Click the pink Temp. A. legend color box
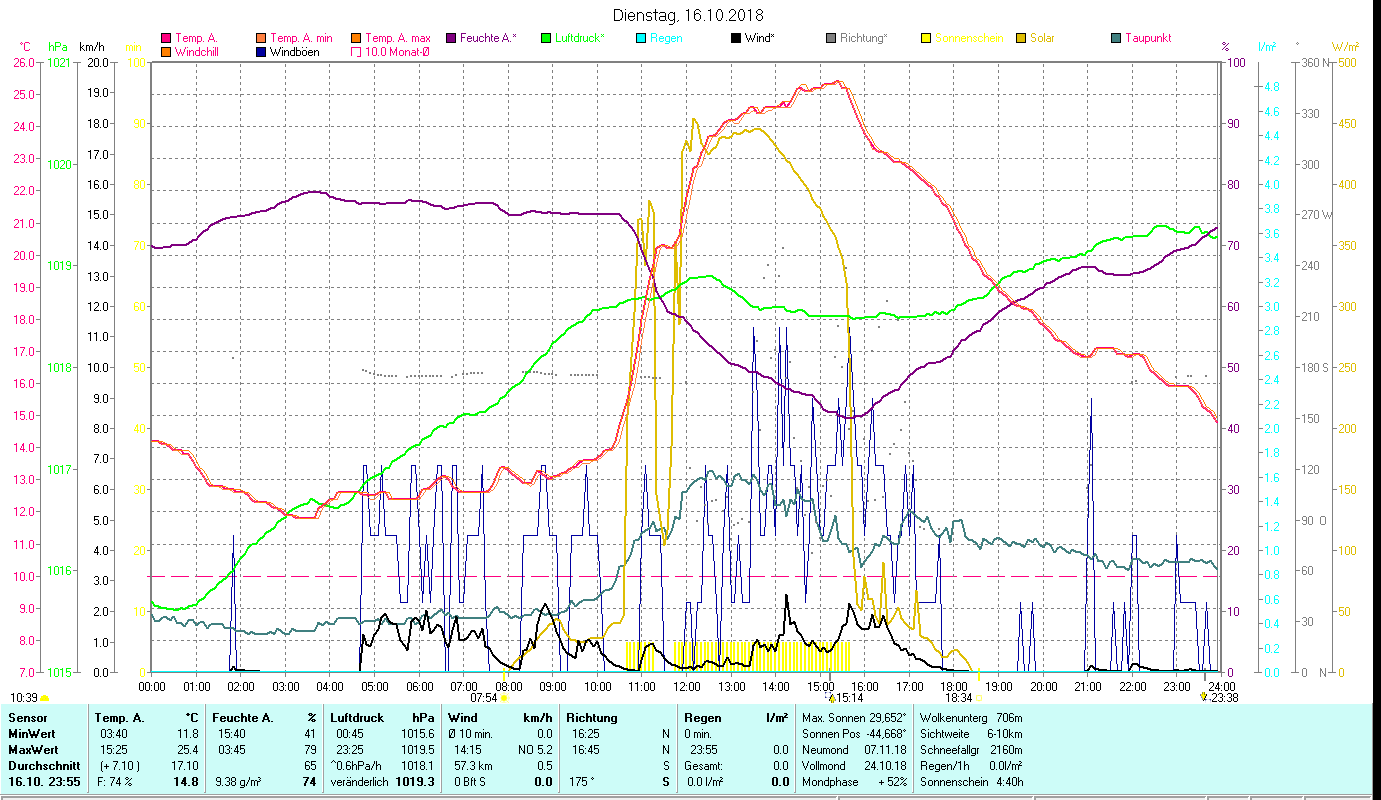Image resolution: width=1381 pixels, height=800 pixels. coord(166,38)
